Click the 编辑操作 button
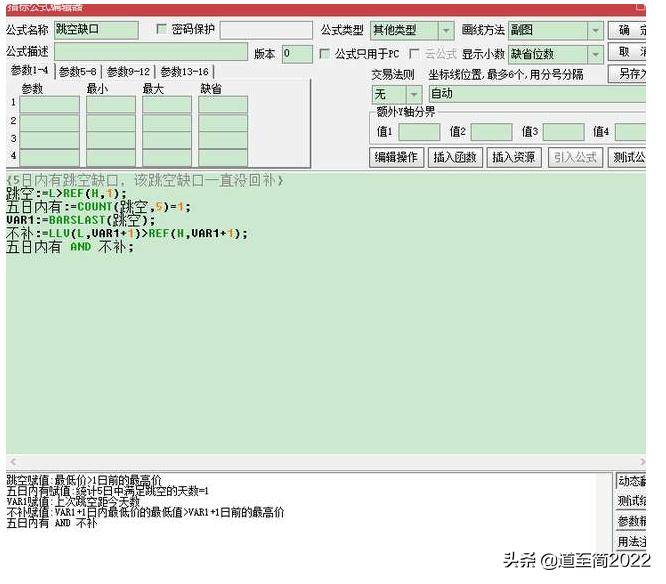666x584 pixels. pos(396,158)
